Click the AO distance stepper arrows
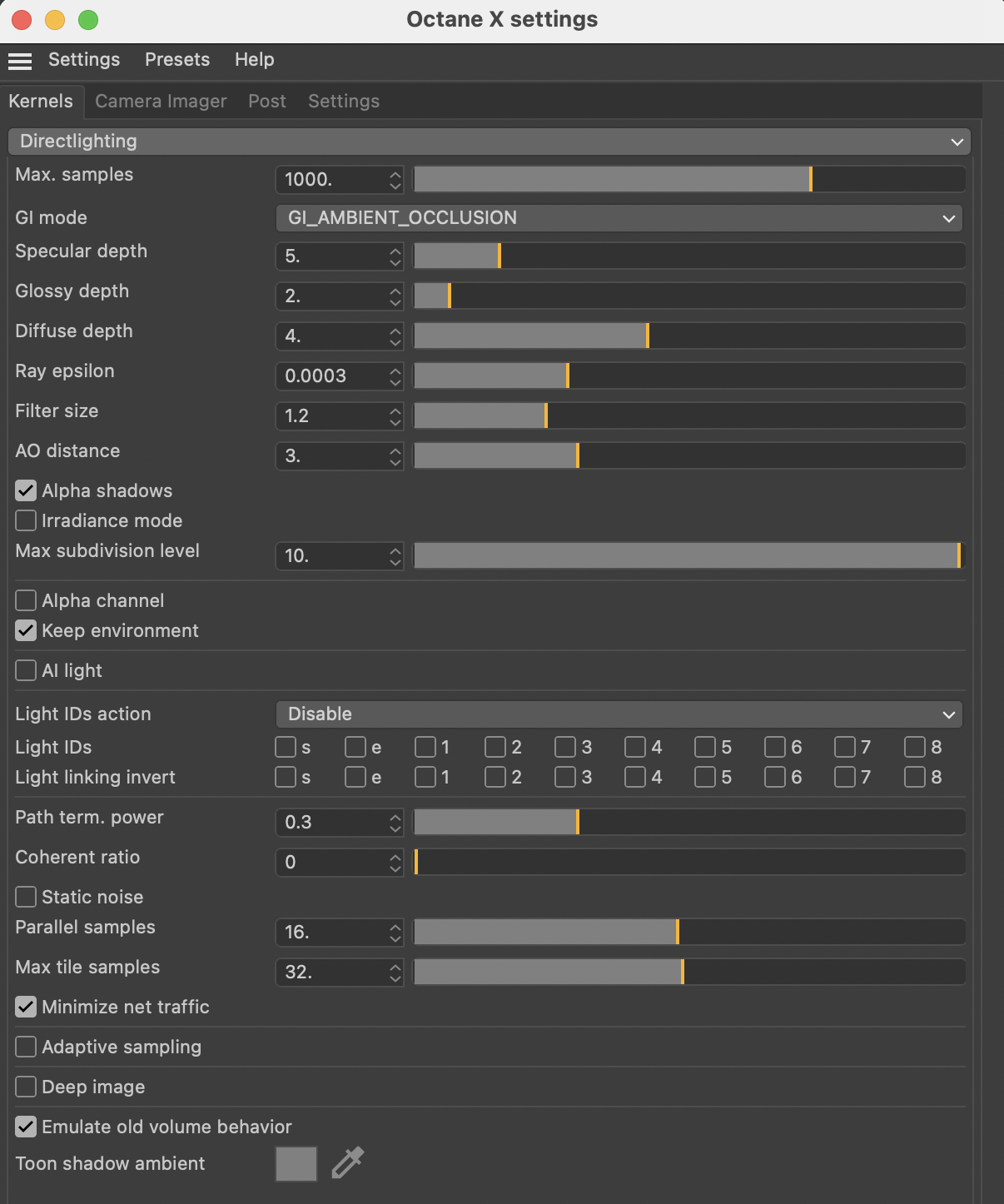 pyautogui.click(x=395, y=455)
